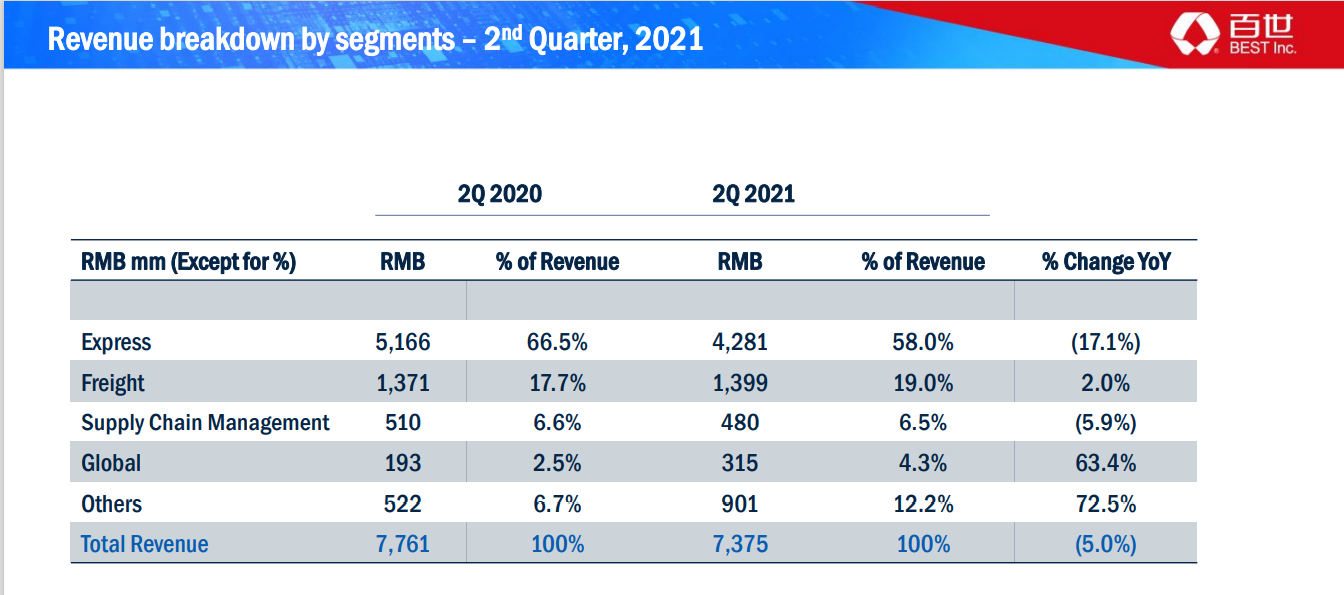Click the total YoY change (5.0%)
Image resolution: width=1344 pixels, height=595 pixels.
tap(1105, 544)
